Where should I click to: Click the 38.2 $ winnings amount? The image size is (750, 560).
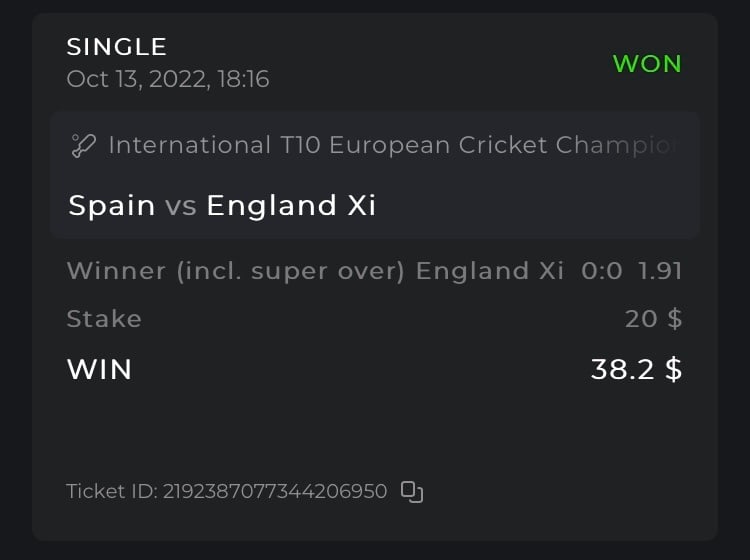pos(636,369)
